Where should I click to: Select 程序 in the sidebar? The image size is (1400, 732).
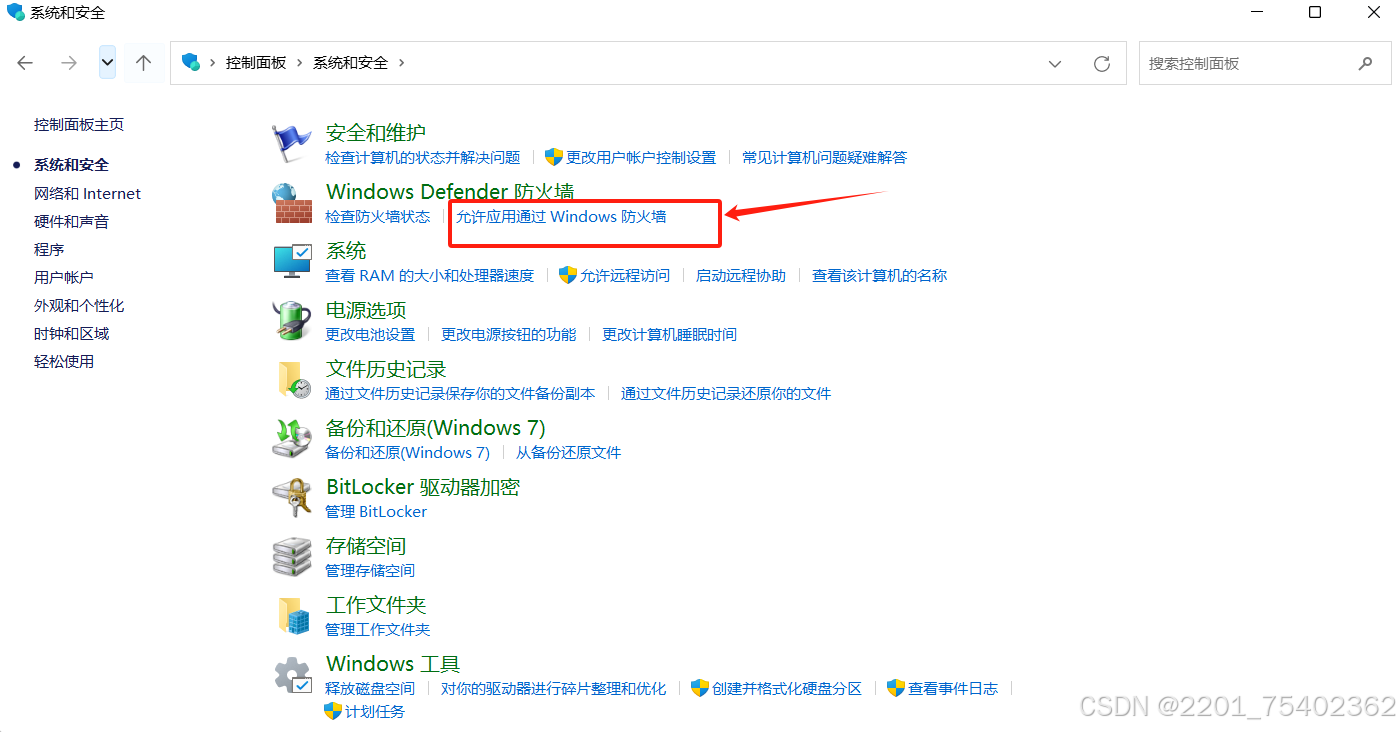tap(49, 250)
